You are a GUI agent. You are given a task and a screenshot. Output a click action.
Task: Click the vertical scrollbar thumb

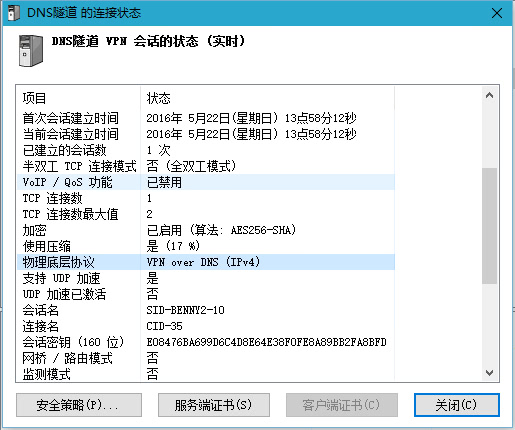coord(489,226)
